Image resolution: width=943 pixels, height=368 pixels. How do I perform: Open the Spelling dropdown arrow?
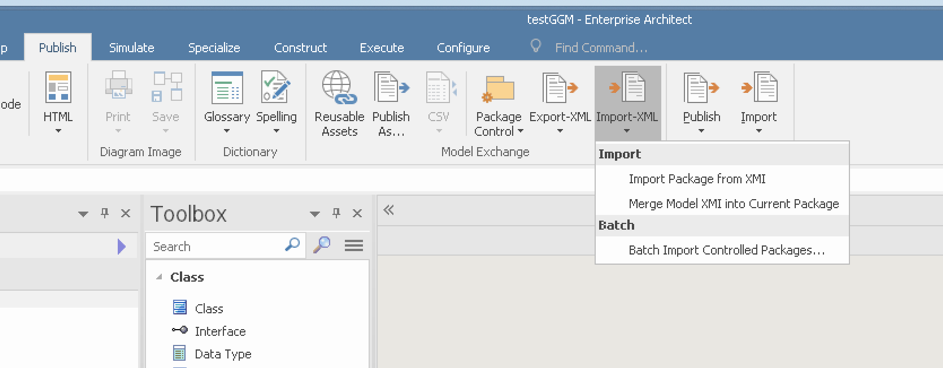277,130
